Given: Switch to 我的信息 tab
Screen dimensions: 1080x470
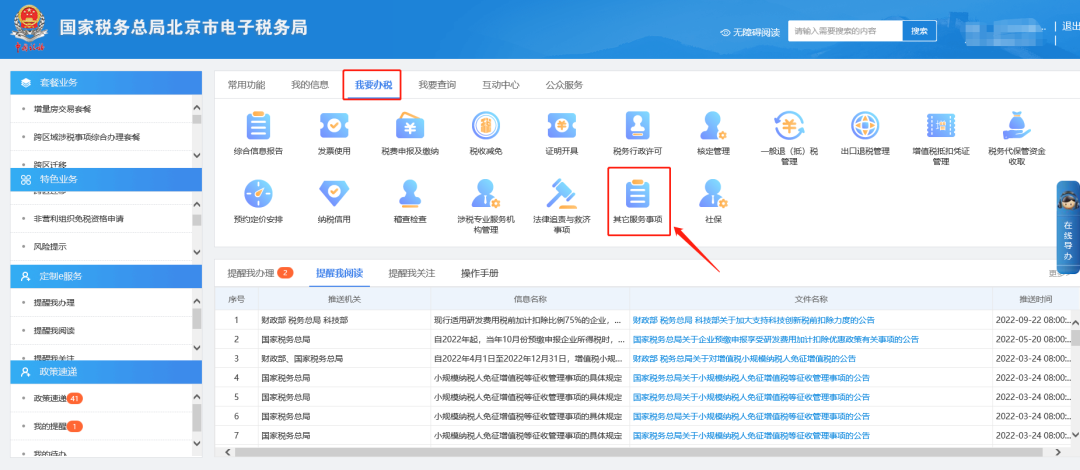Looking at the screenshot, I should (x=309, y=85).
